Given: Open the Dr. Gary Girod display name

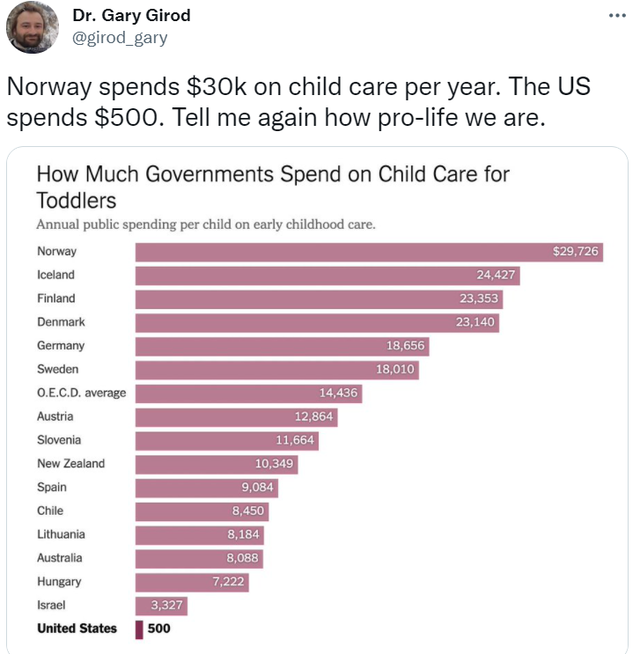Looking at the screenshot, I should (131, 15).
